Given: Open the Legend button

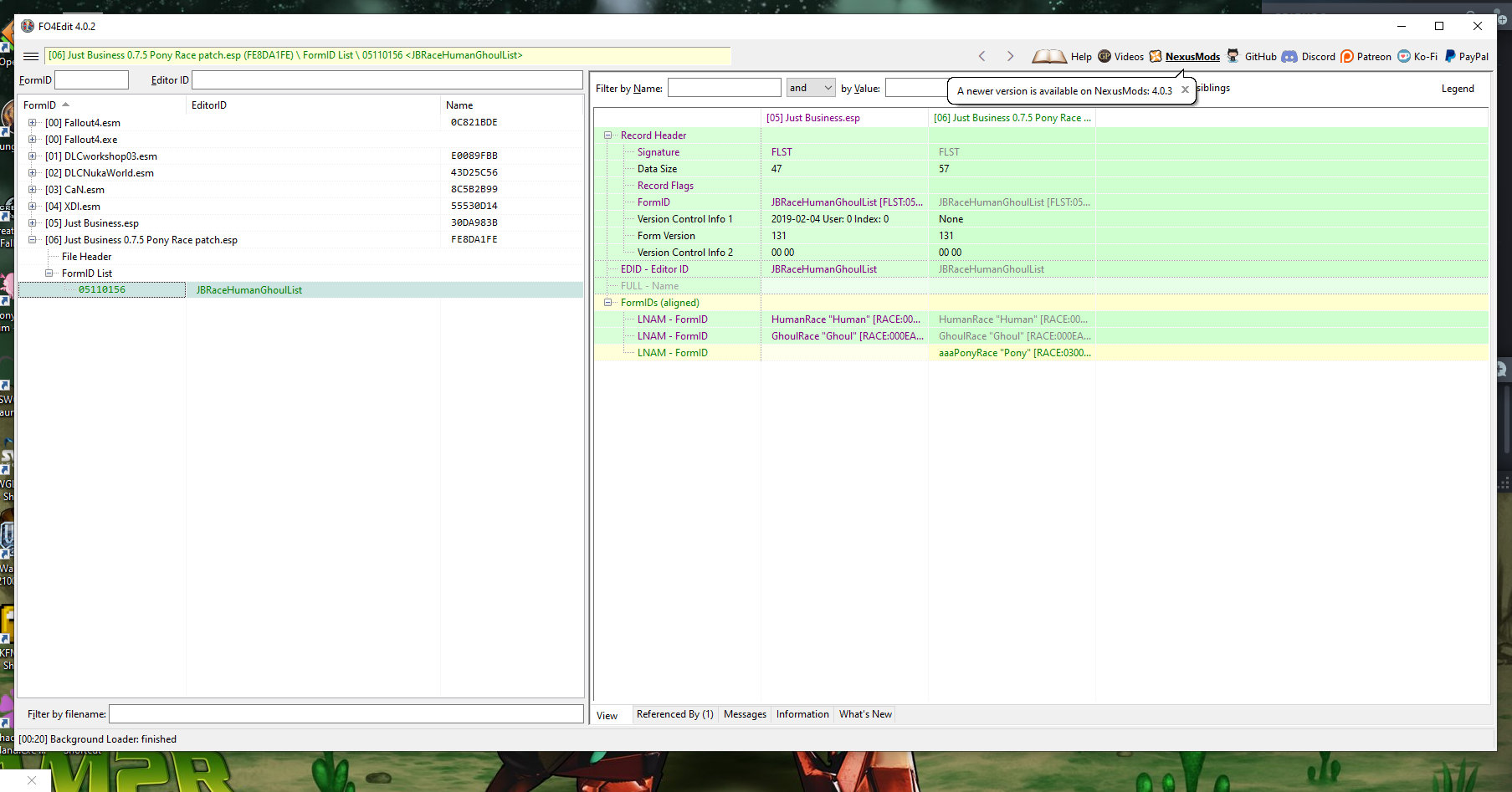Looking at the screenshot, I should pyautogui.click(x=1458, y=89).
